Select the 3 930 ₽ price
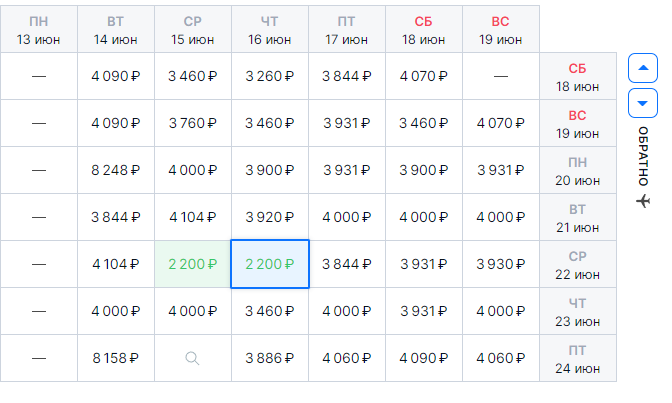The width and height of the screenshot is (672, 403). click(x=501, y=264)
